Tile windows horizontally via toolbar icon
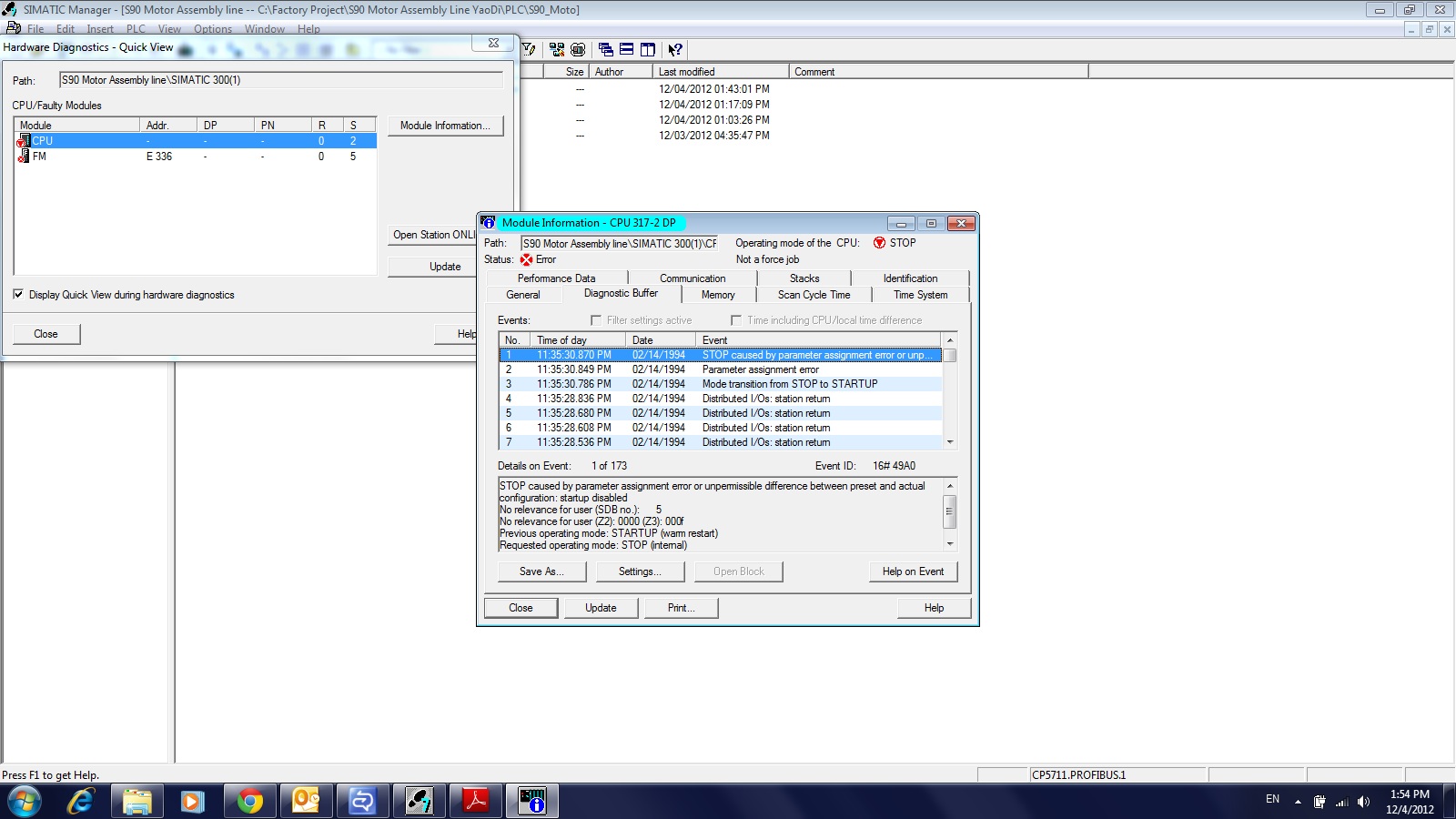The height and width of the screenshot is (819, 1456). coord(627,49)
